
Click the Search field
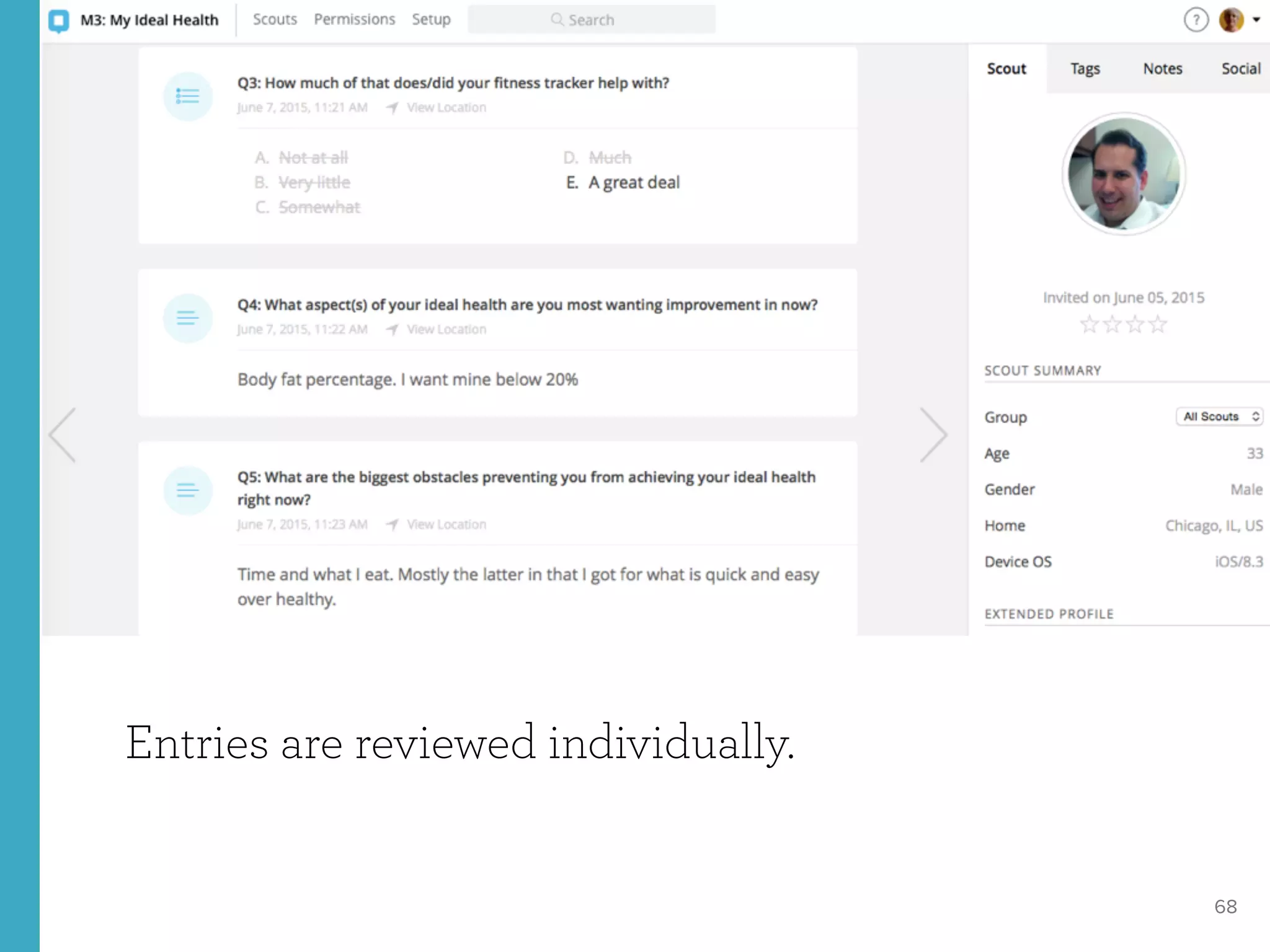[x=592, y=20]
